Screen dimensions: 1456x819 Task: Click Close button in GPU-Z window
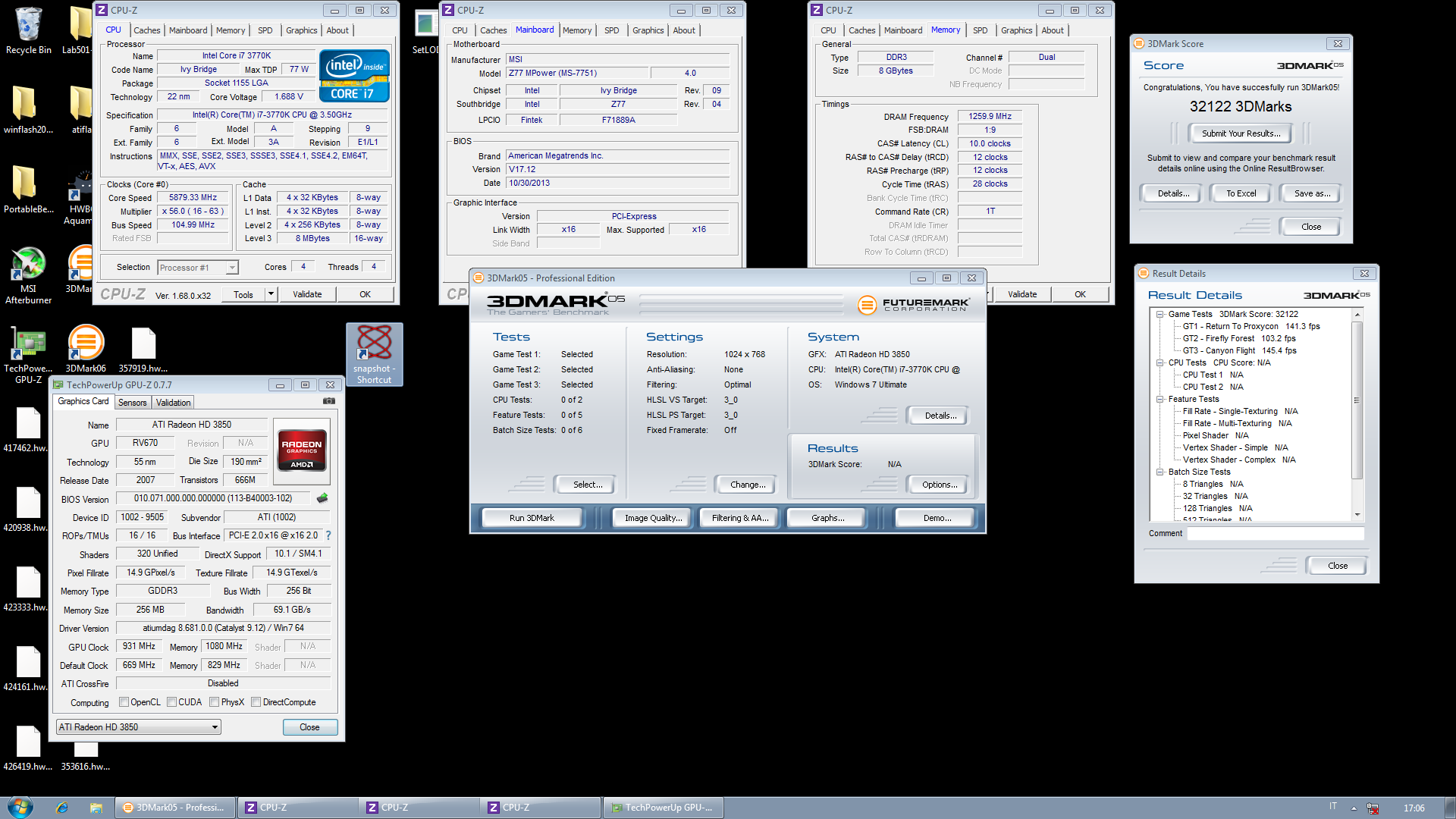click(309, 727)
